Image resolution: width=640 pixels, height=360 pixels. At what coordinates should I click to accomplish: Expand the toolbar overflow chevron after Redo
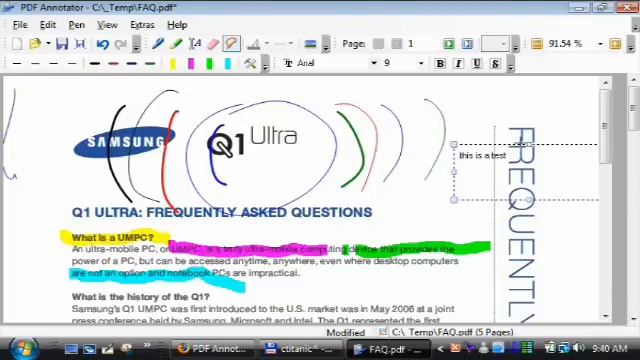click(136, 44)
